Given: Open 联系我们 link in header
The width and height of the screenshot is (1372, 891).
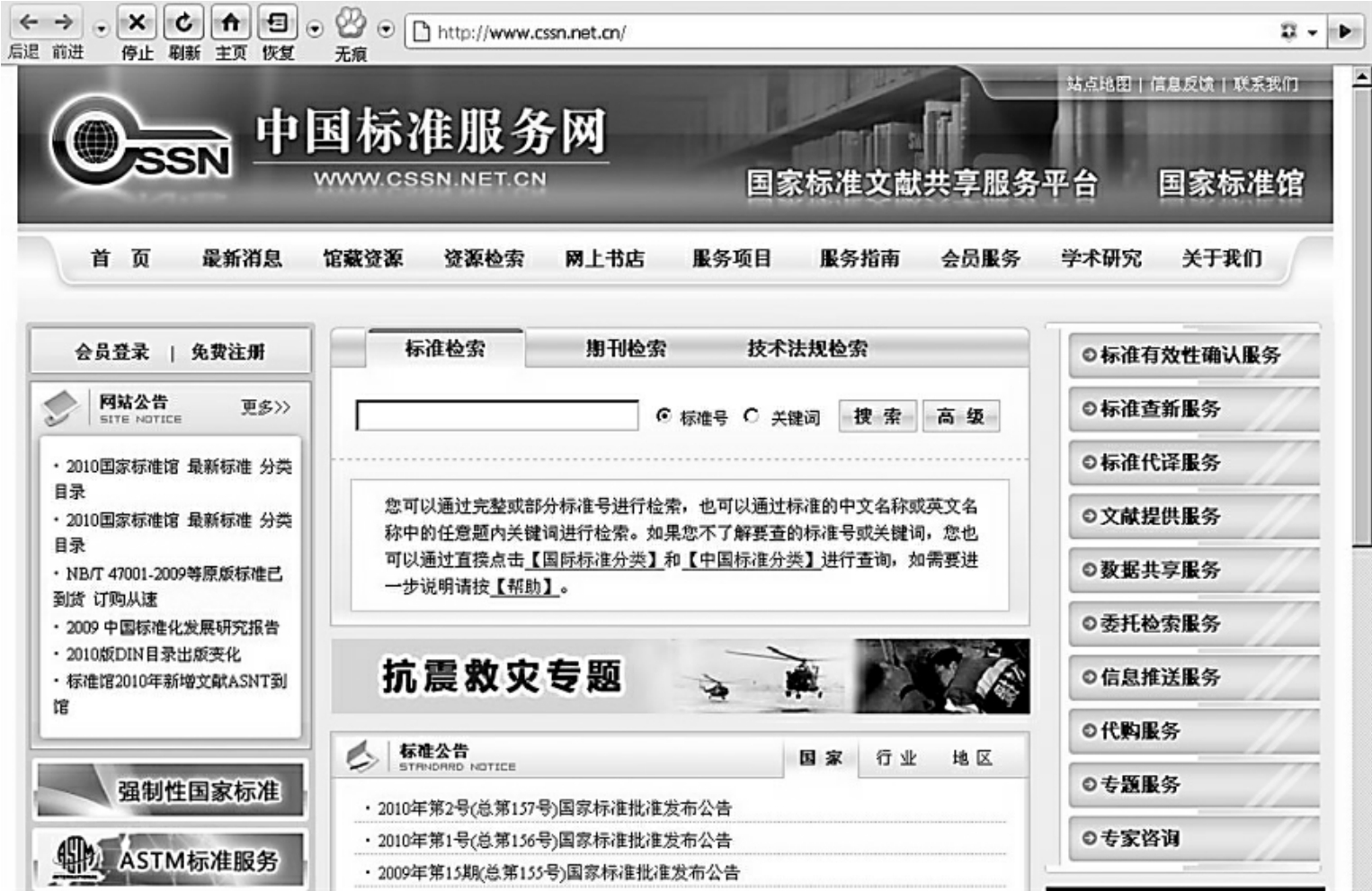Looking at the screenshot, I should [x=1265, y=85].
